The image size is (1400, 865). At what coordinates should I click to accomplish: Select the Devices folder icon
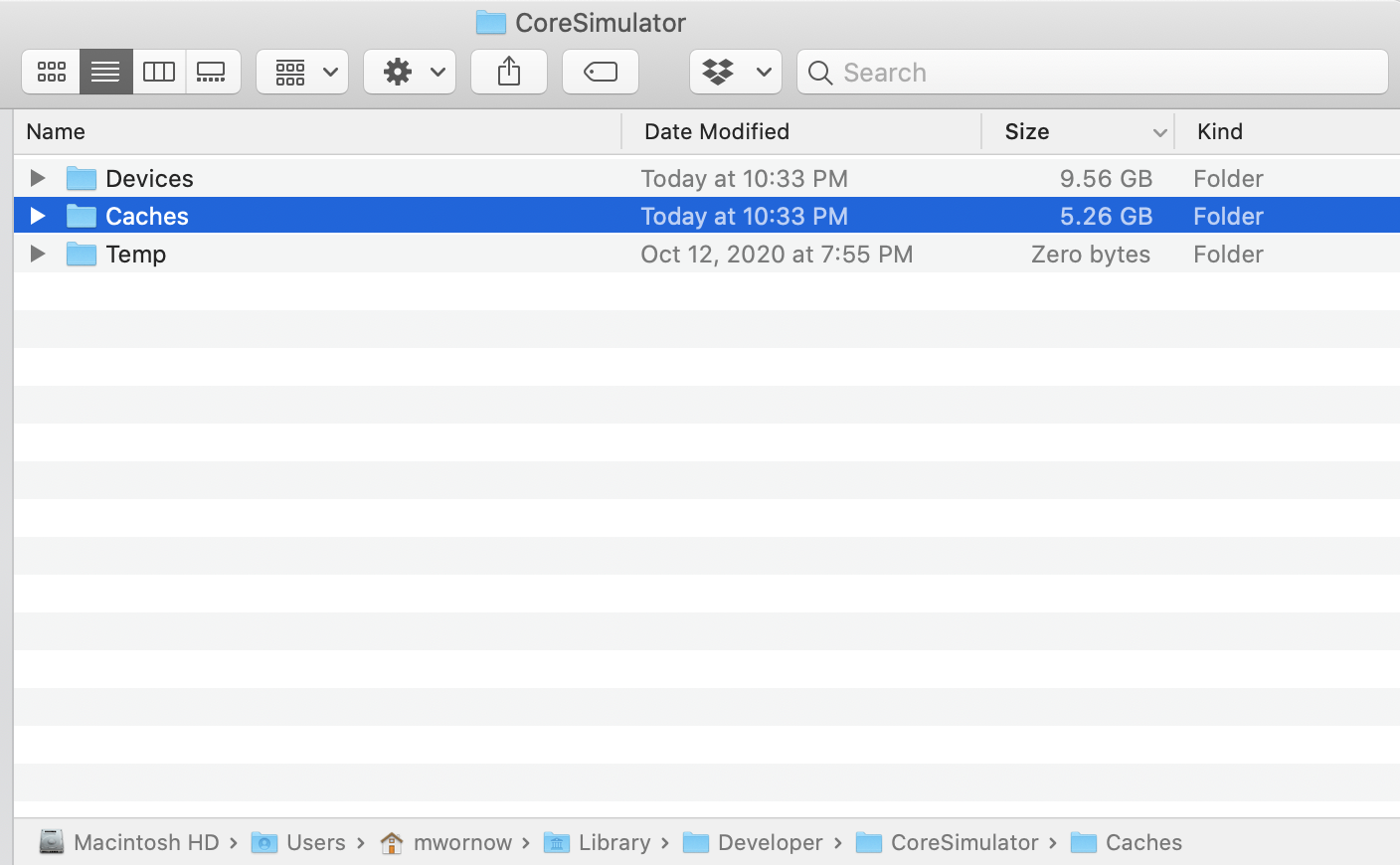[x=82, y=178]
